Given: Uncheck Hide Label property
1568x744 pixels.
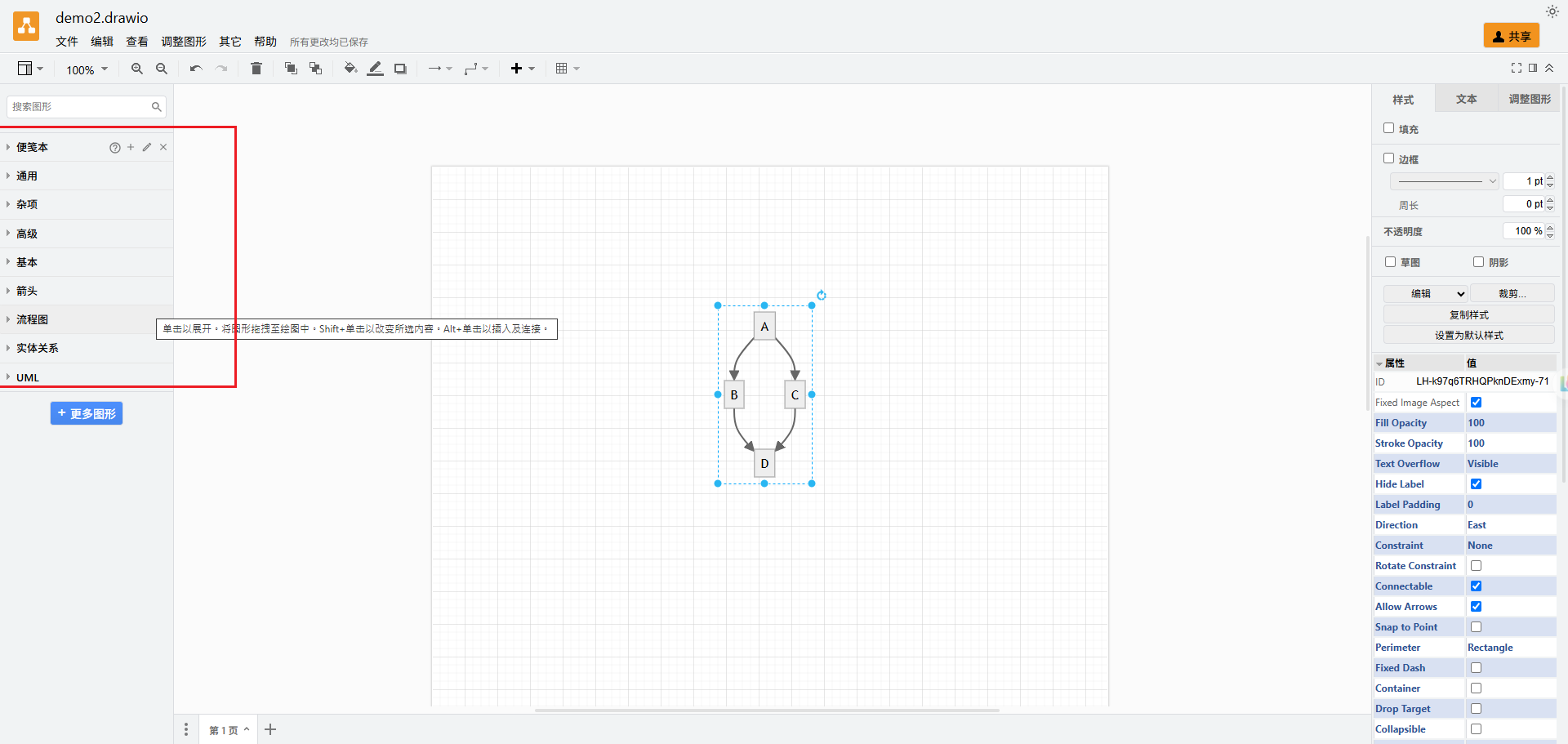Looking at the screenshot, I should pyautogui.click(x=1476, y=484).
